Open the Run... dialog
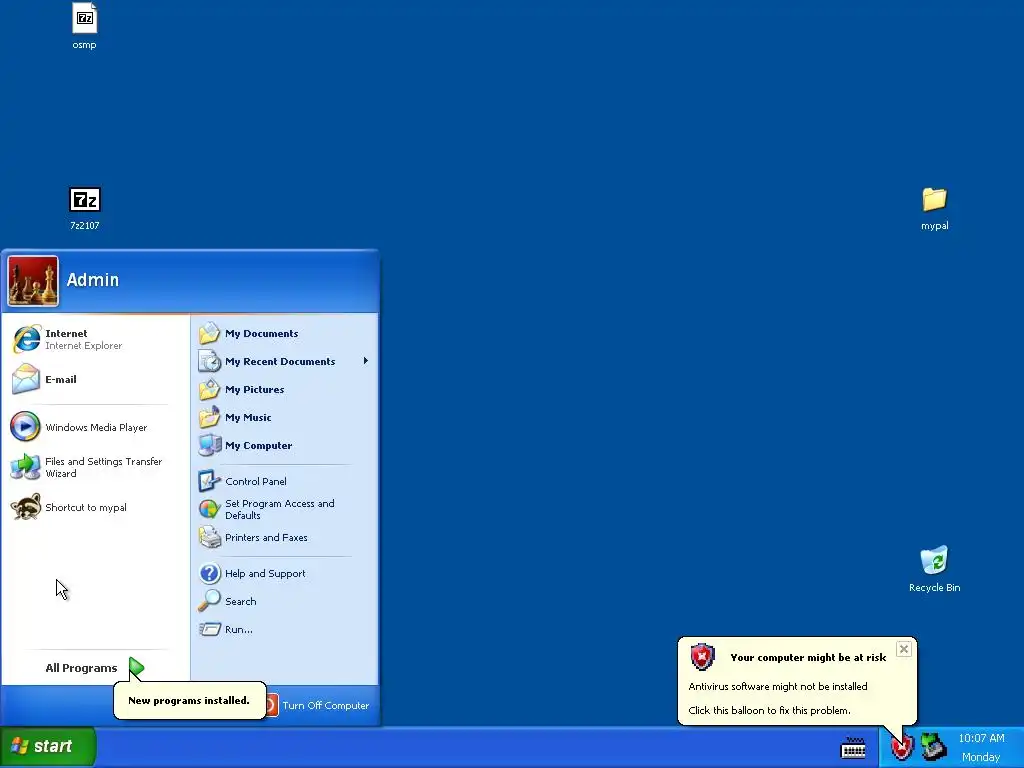The height and width of the screenshot is (768, 1024). point(283,630)
